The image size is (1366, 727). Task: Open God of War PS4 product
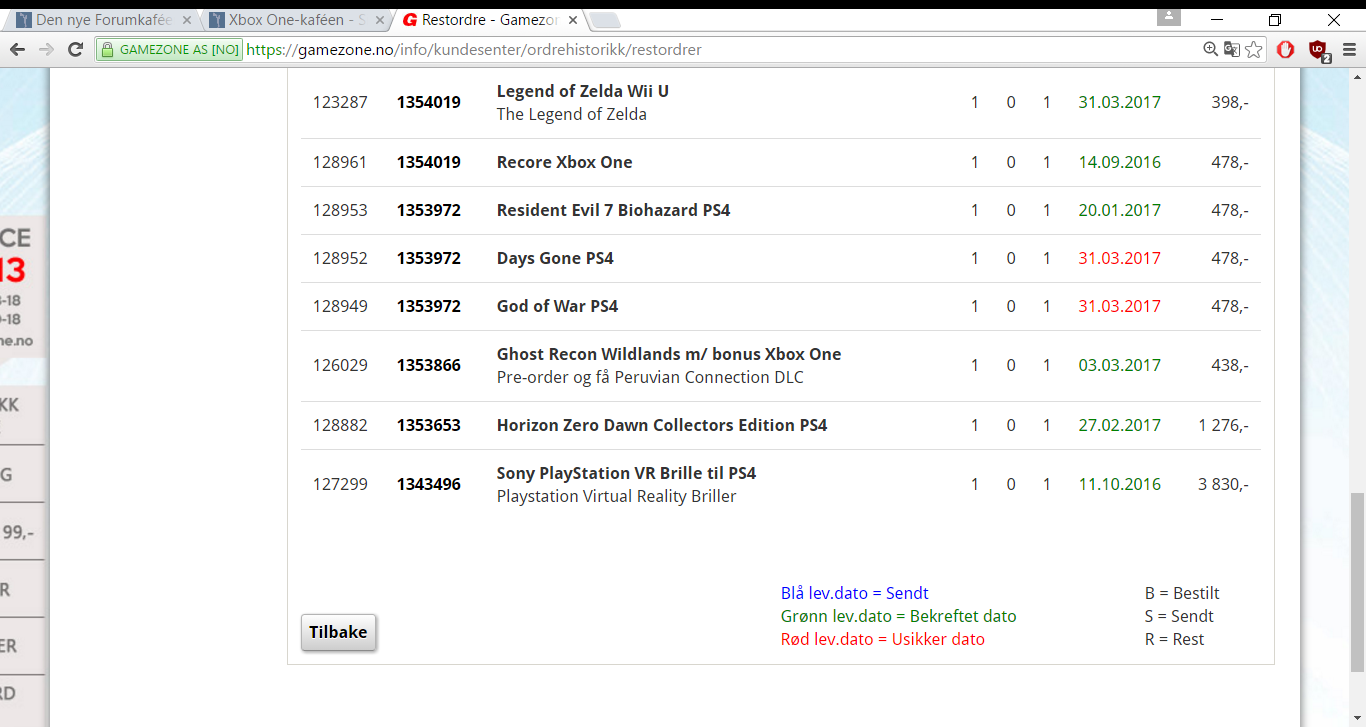point(557,306)
